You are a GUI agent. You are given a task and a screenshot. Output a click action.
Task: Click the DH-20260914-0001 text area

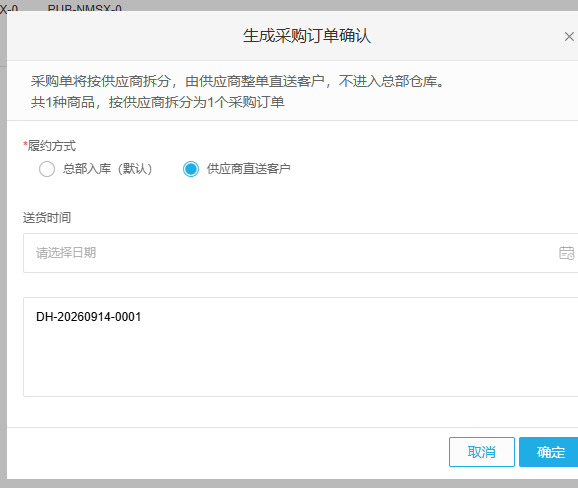click(300, 347)
